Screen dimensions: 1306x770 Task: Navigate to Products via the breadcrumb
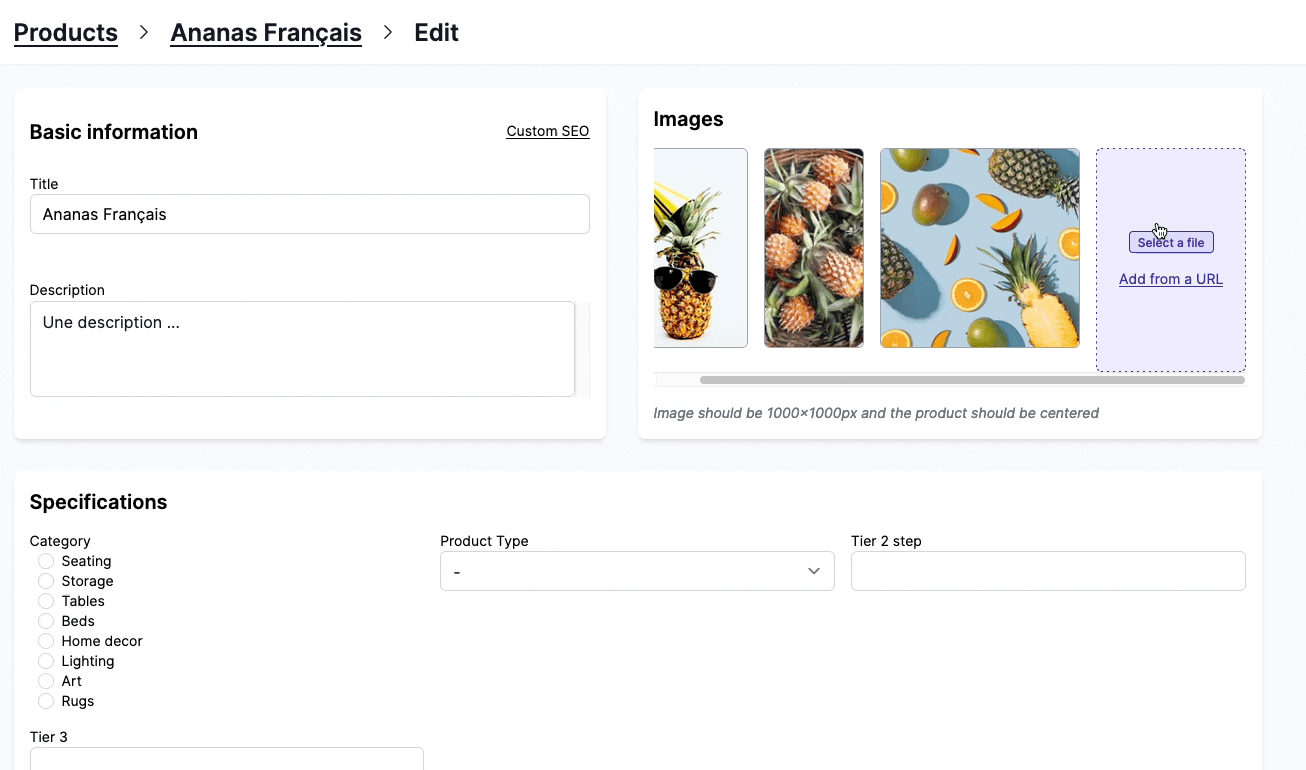65,32
